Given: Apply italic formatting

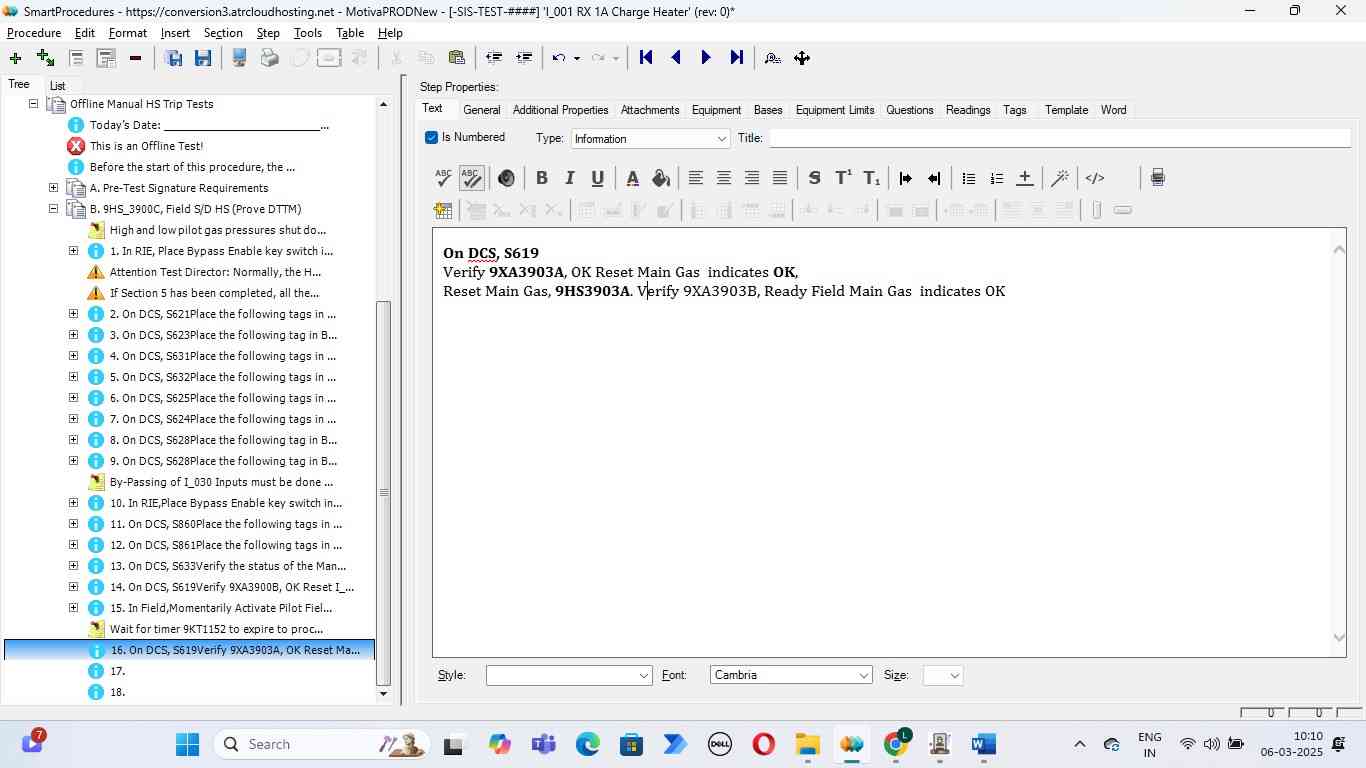Looking at the screenshot, I should point(569,178).
